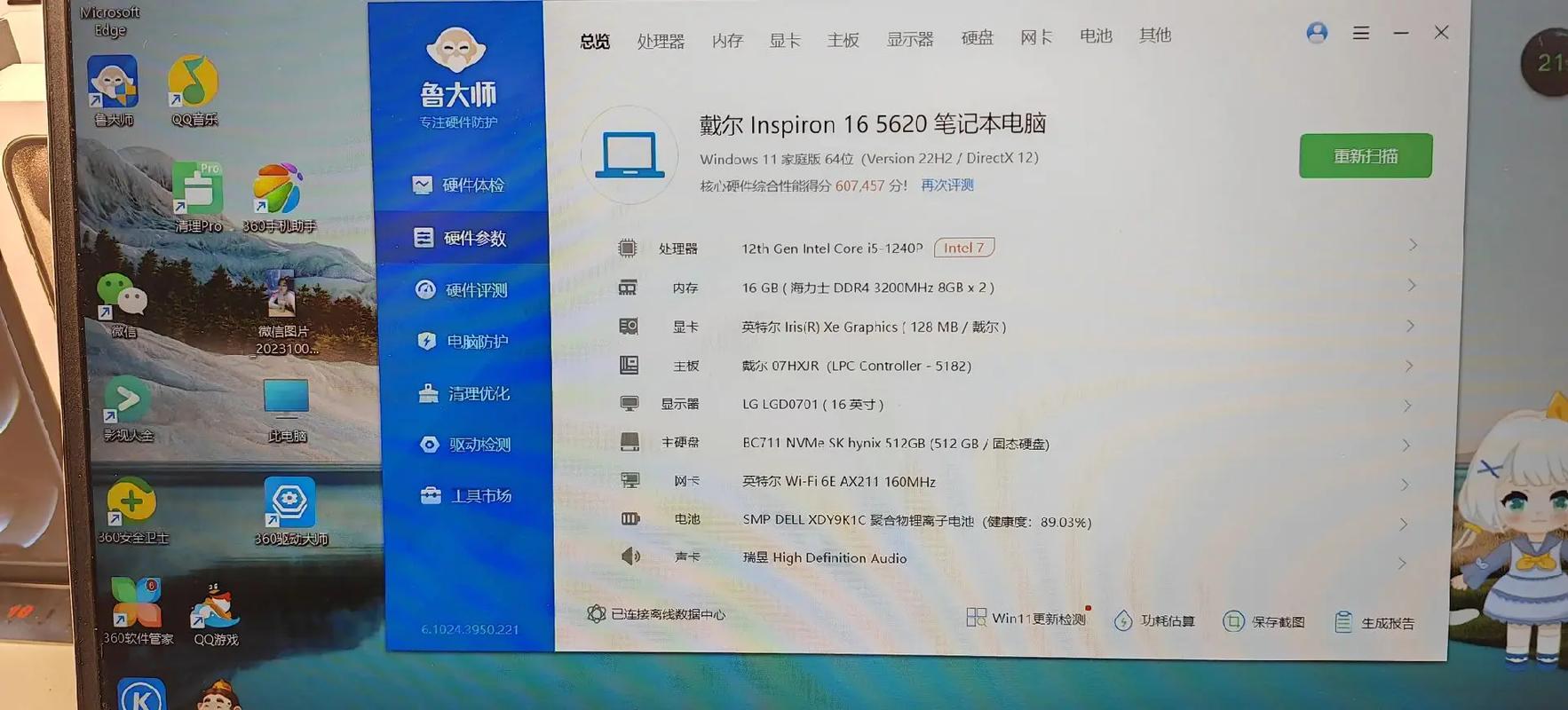1568x710 pixels.
Task: Click the 再次评测 link
Action: point(946,185)
